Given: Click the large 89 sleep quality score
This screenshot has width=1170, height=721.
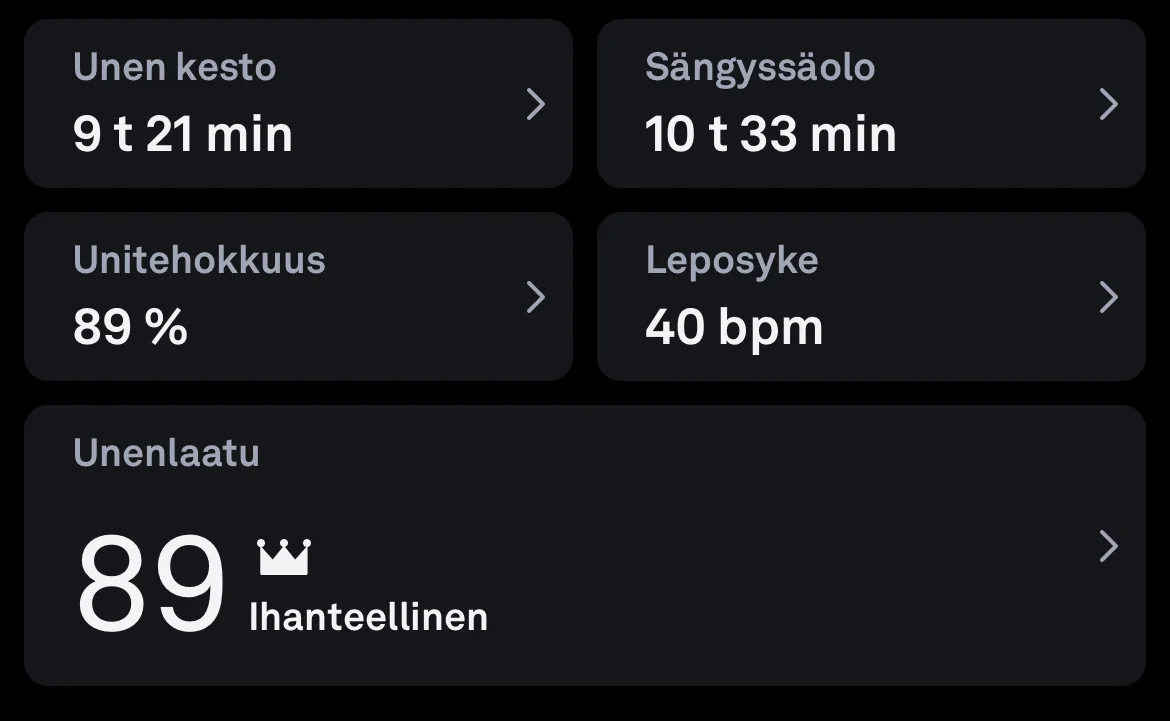Looking at the screenshot, I should (150, 586).
